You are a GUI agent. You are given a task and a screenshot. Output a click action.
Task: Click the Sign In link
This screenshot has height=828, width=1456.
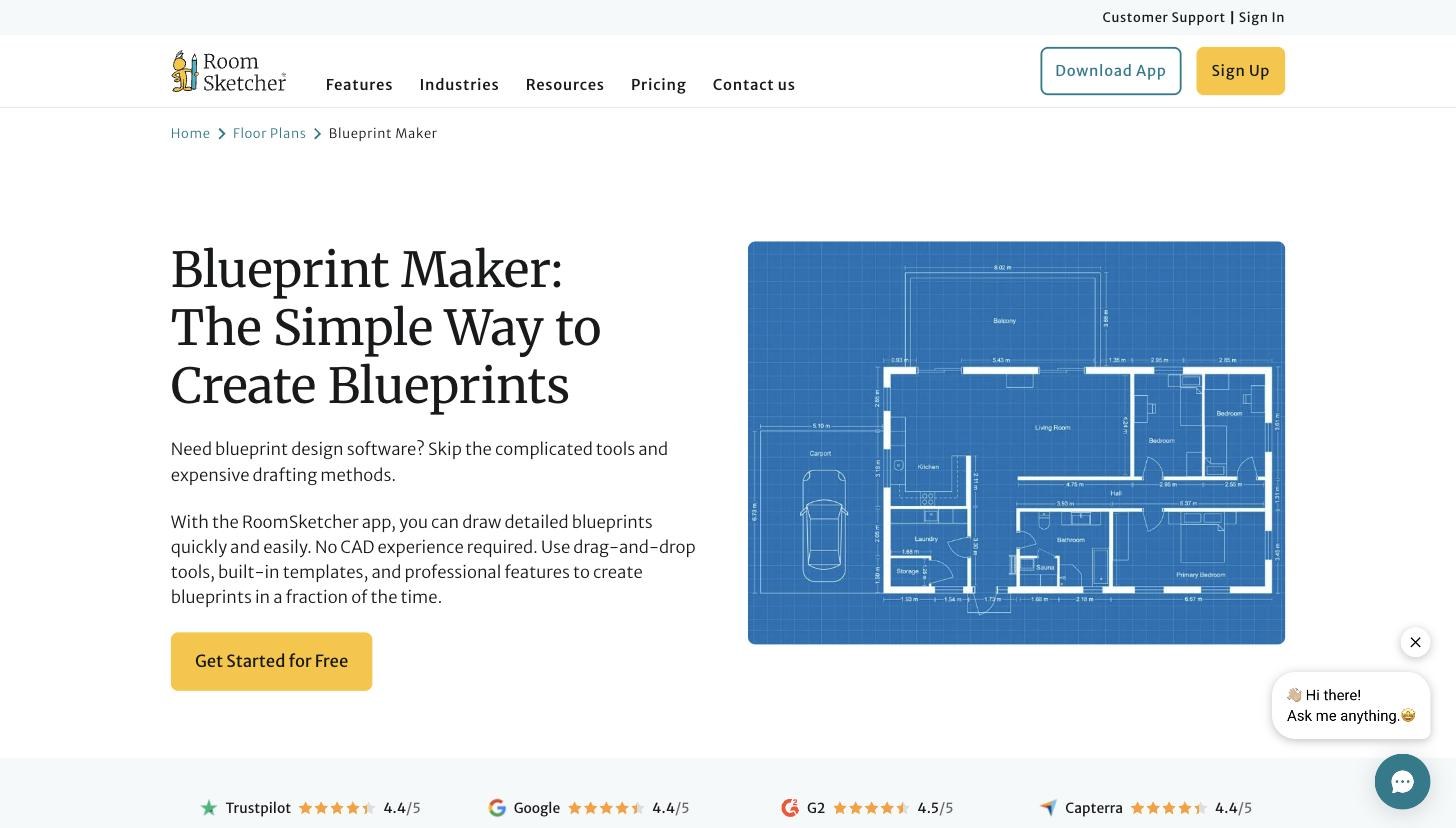(1261, 17)
